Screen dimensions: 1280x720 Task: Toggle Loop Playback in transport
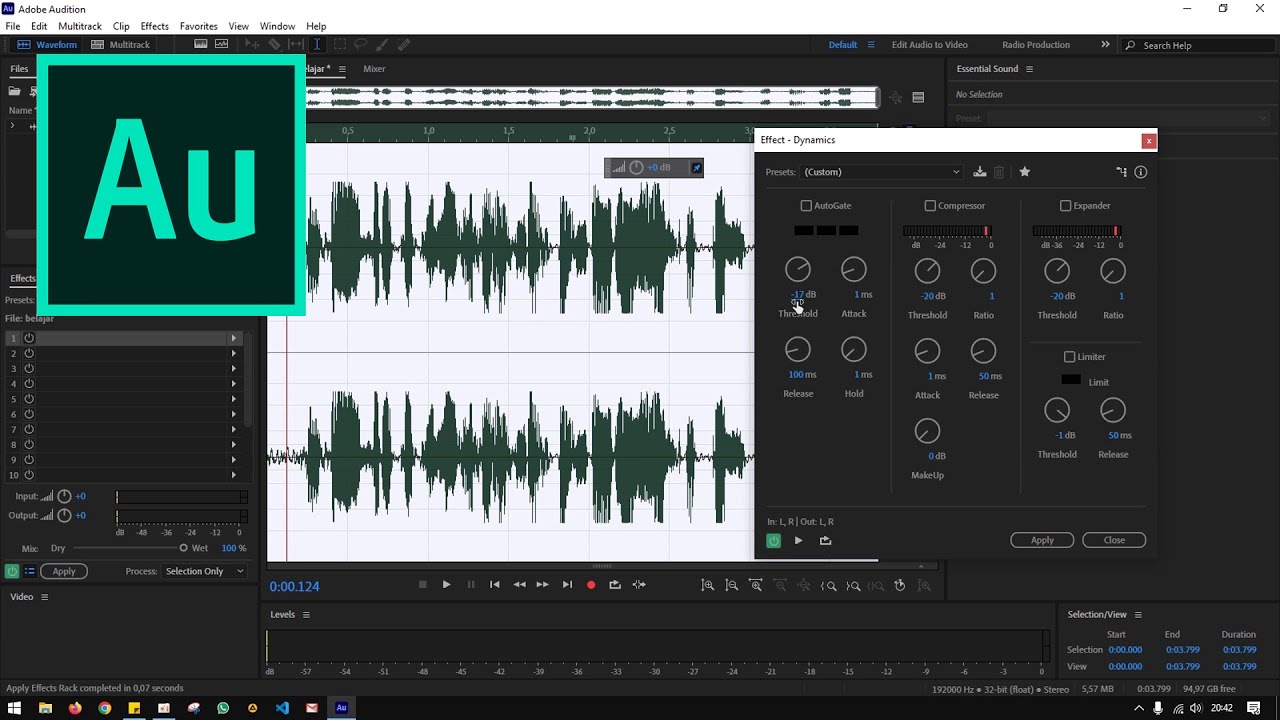615,585
